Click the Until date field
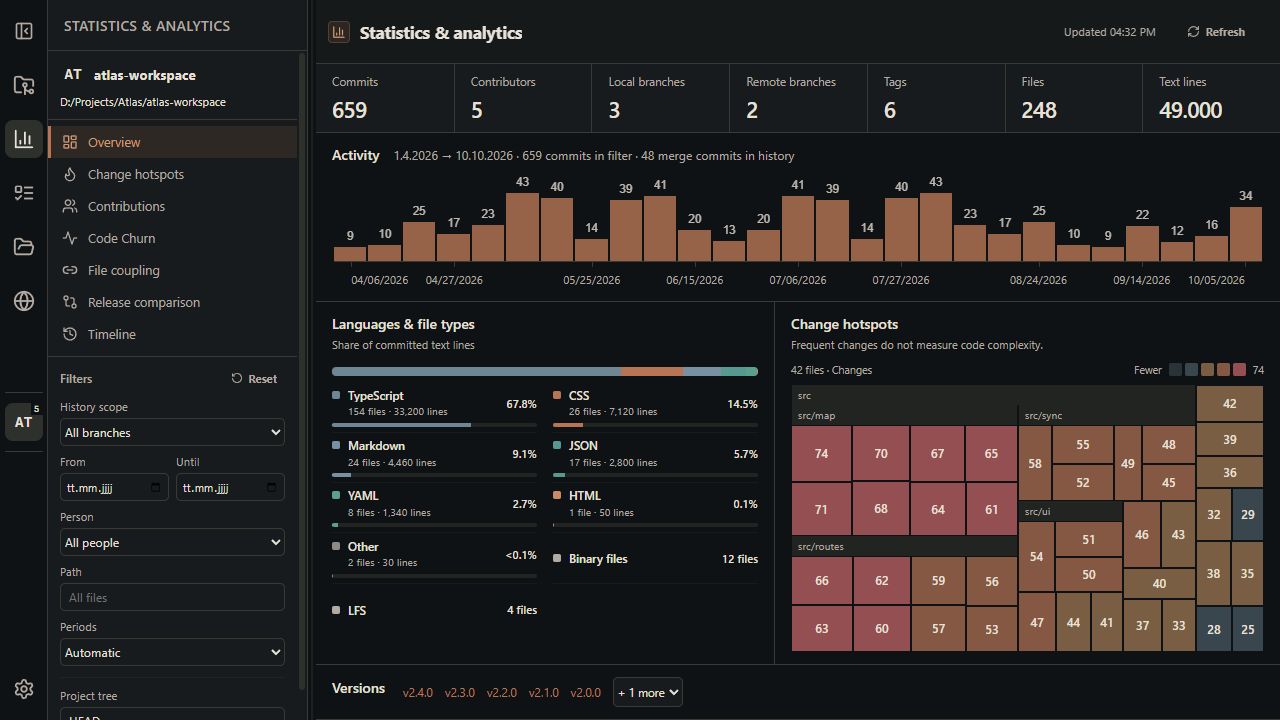1280x720 pixels. click(230, 487)
